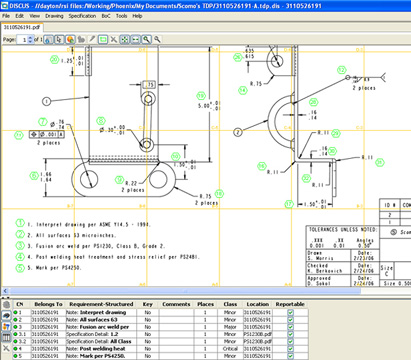Click the horizontal scrollbar under the drawing

186,291
